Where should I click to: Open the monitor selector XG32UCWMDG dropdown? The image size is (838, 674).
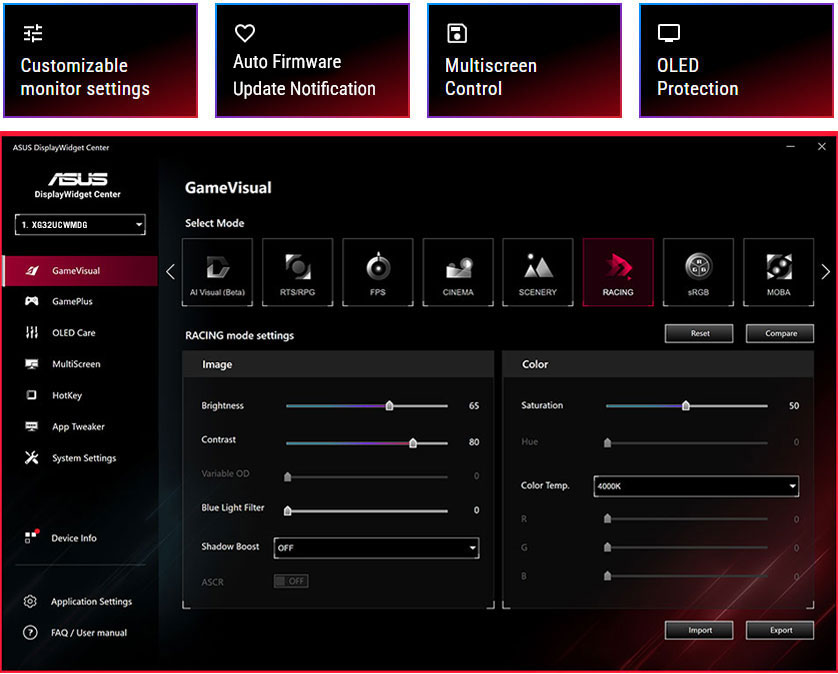(x=80, y=225)
